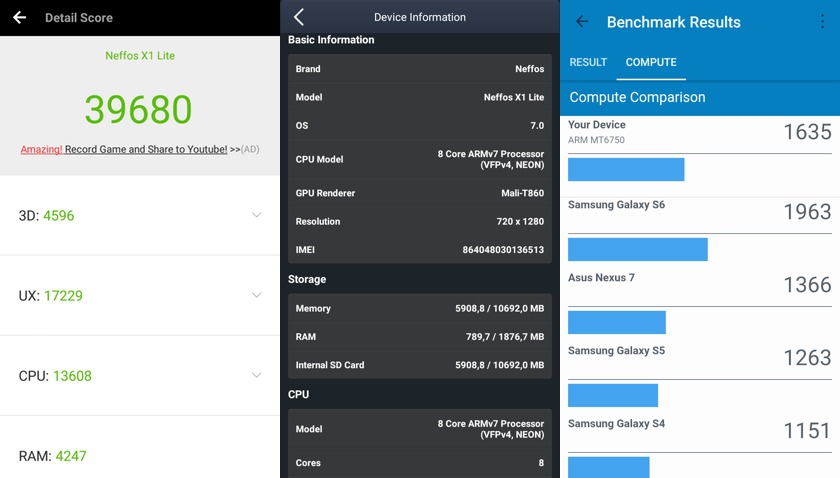Select the Internal SD Card row
The image size is (840, 478).
(420, 365)
